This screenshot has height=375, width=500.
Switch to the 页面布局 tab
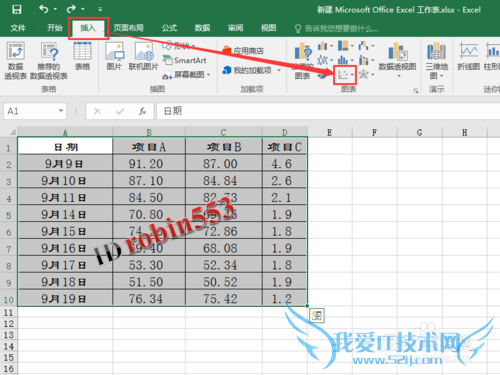pos(129,28)
